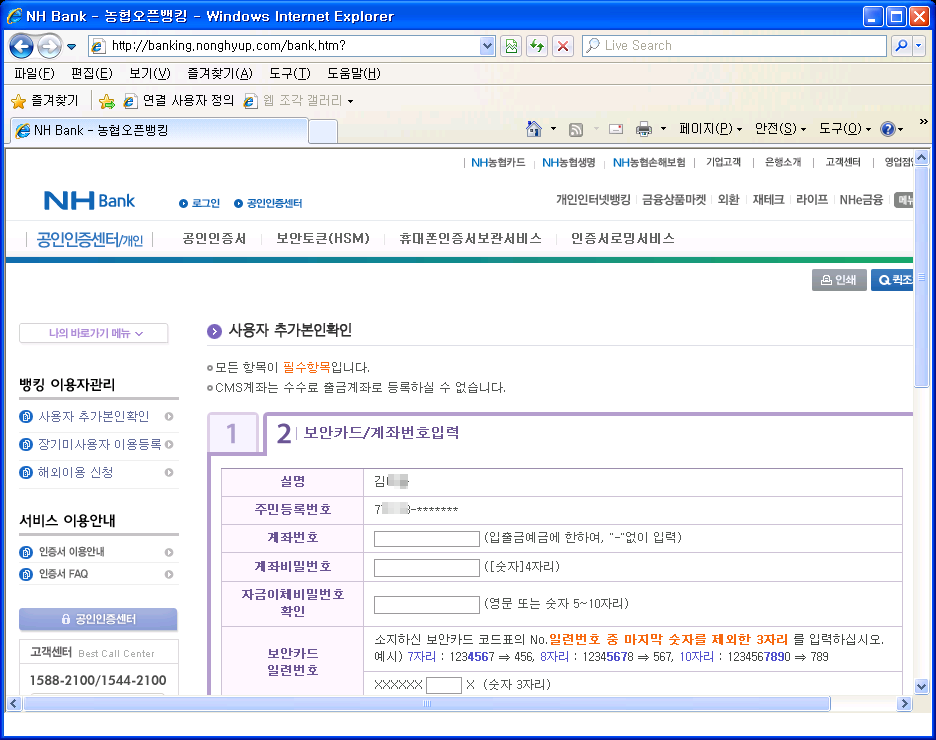This screenshot has height=740, width=936.
Task: Click the Live Search magnifier button
Action: [x=901, y=45]
